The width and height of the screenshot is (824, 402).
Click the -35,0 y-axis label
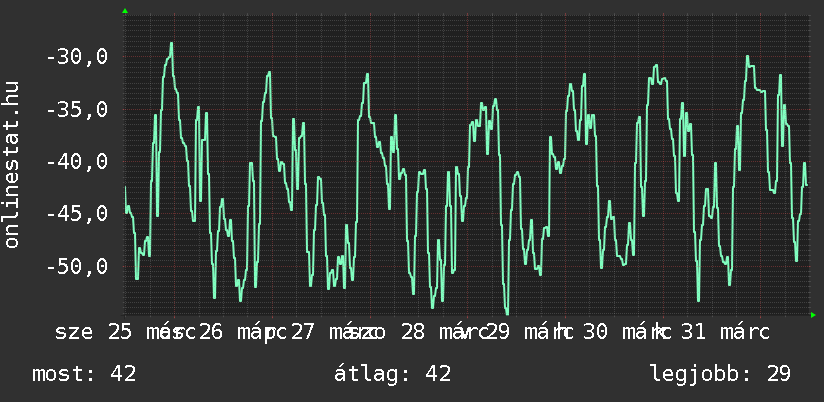pos(77,109)
